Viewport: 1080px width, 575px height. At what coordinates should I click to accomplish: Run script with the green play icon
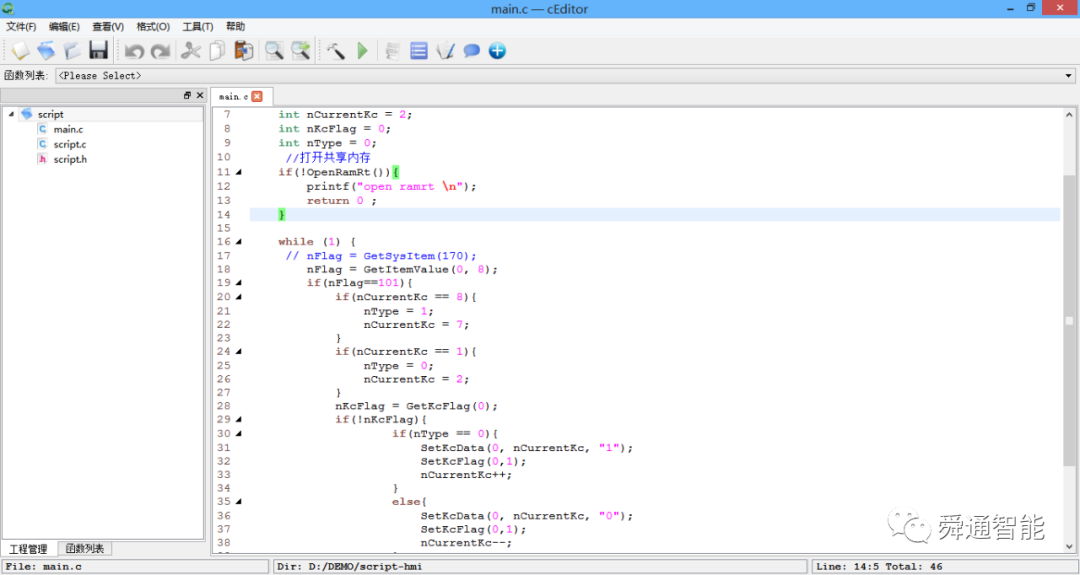point(362,50)
